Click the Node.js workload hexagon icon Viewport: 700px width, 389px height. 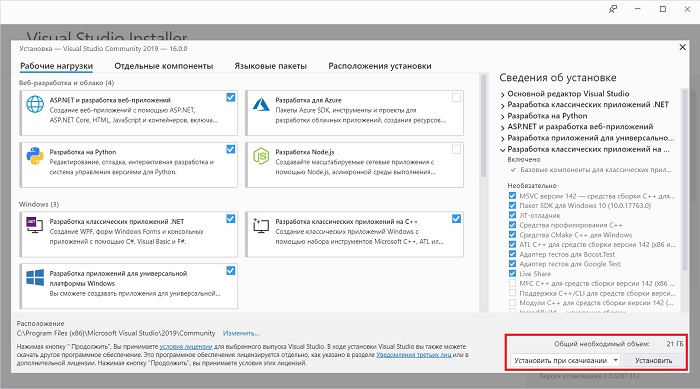click(x=261, y=156)
